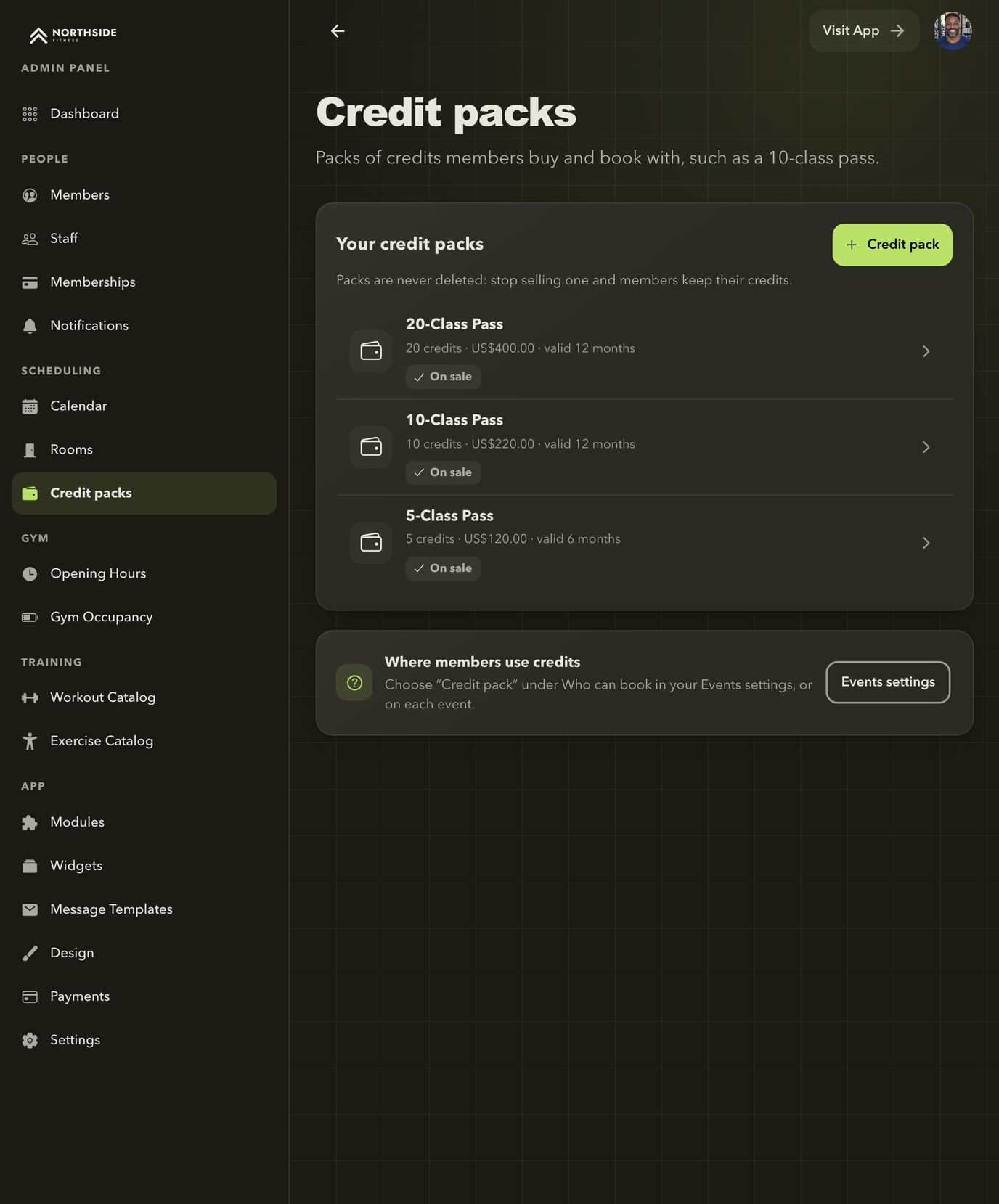Click the Gym Occupancy battery icon
This screenshot has height=1204, width=999.
[x=30, y=618]
